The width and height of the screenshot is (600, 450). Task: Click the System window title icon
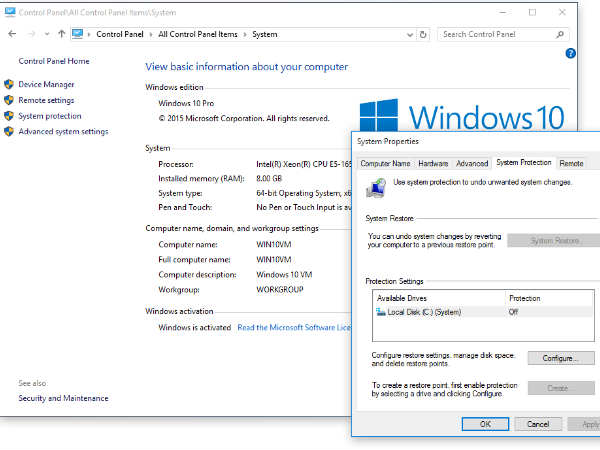(10, 12)
